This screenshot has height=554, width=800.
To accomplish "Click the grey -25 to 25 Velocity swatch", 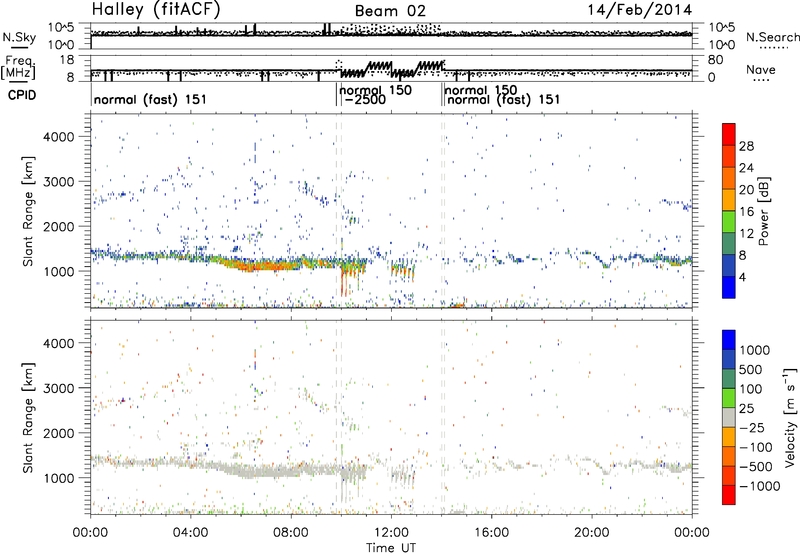I will (729, 418).
